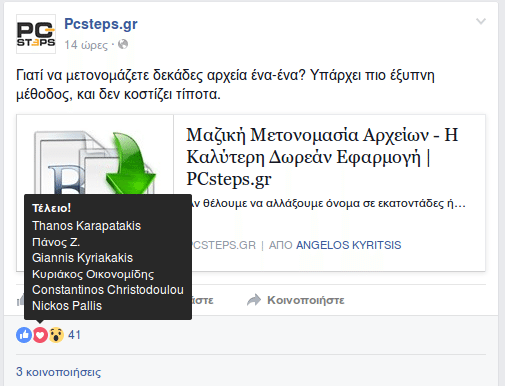Click Κυριάκος Οικονομίδης in the tooltip
Image resolution: width=505 pixels, height=386 pixels.
coord(93,274)
